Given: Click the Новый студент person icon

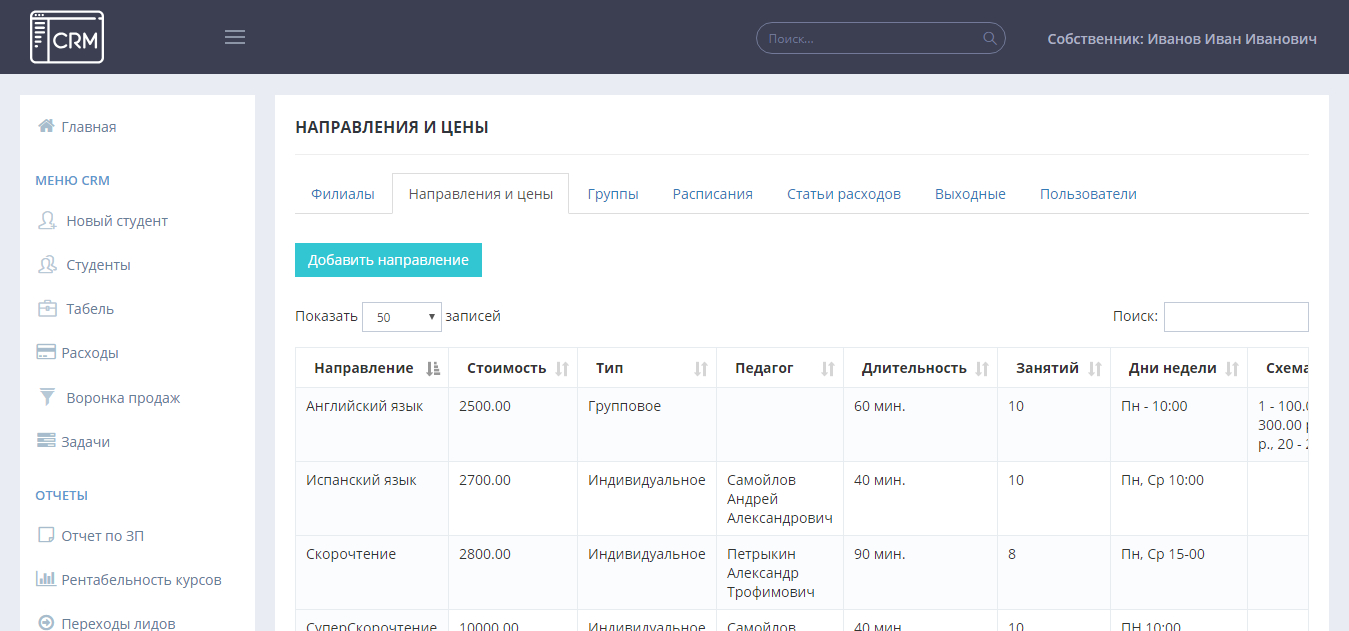Looking at the screenshot, I should (x=46, y=220).
